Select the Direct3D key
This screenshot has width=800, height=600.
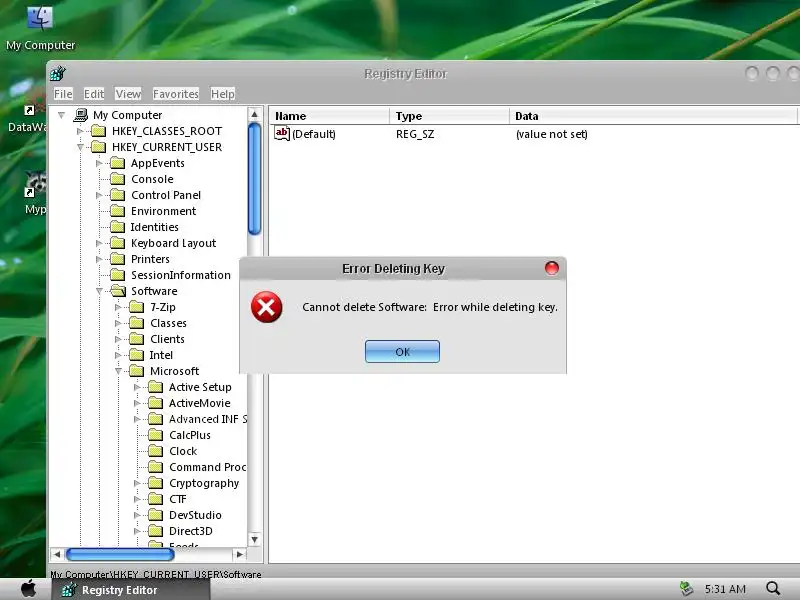point(190,531)
